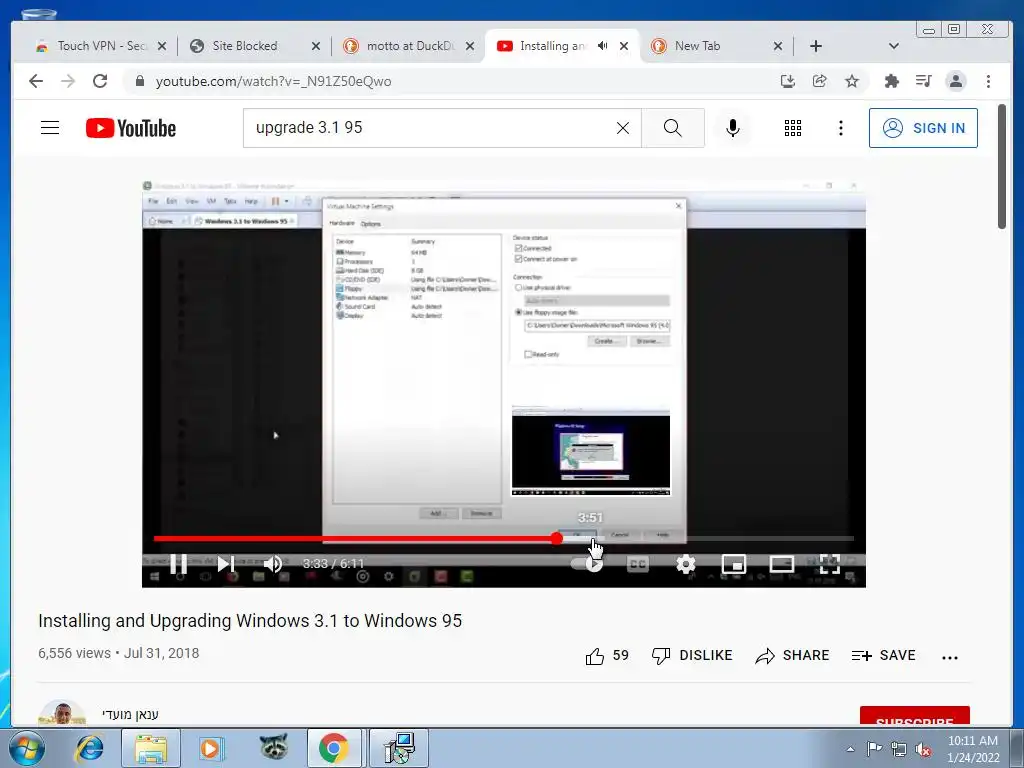Screen dimensions: 1024x768
Task: Enter full screen video
Action: click(x=829, y=564)
